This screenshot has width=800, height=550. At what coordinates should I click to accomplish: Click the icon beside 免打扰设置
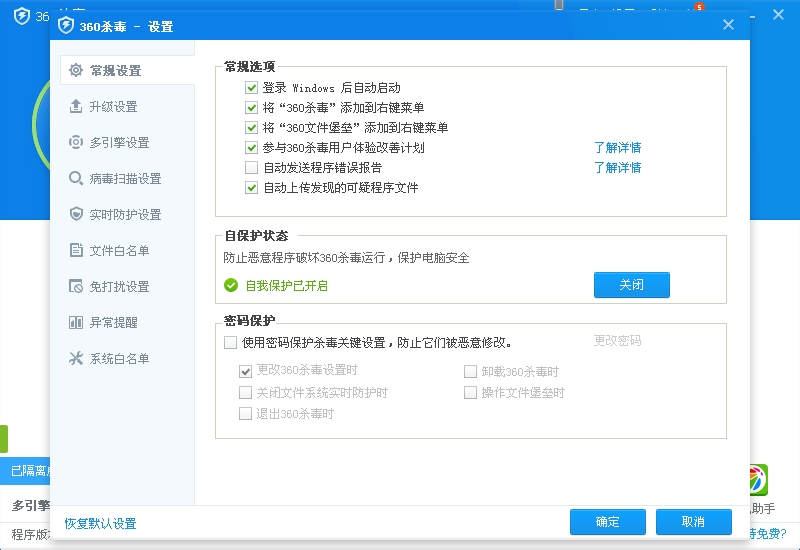75,286
